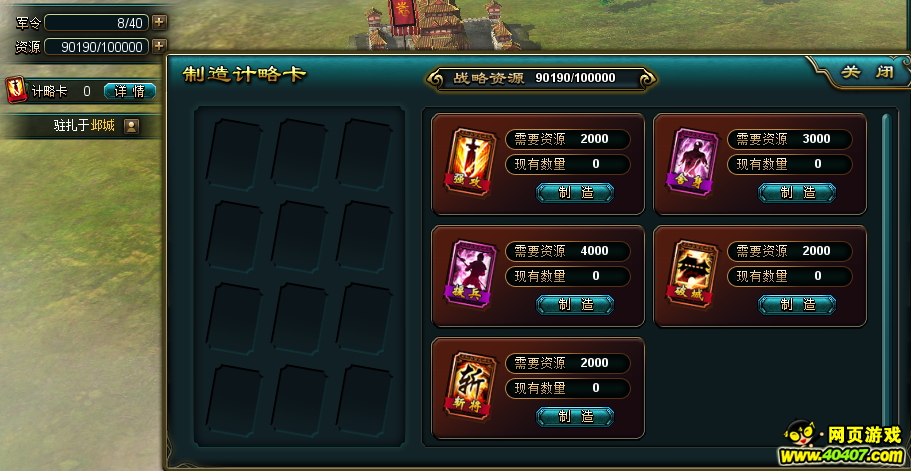Click 制造 for the 舍身 card

click(797, 193)
